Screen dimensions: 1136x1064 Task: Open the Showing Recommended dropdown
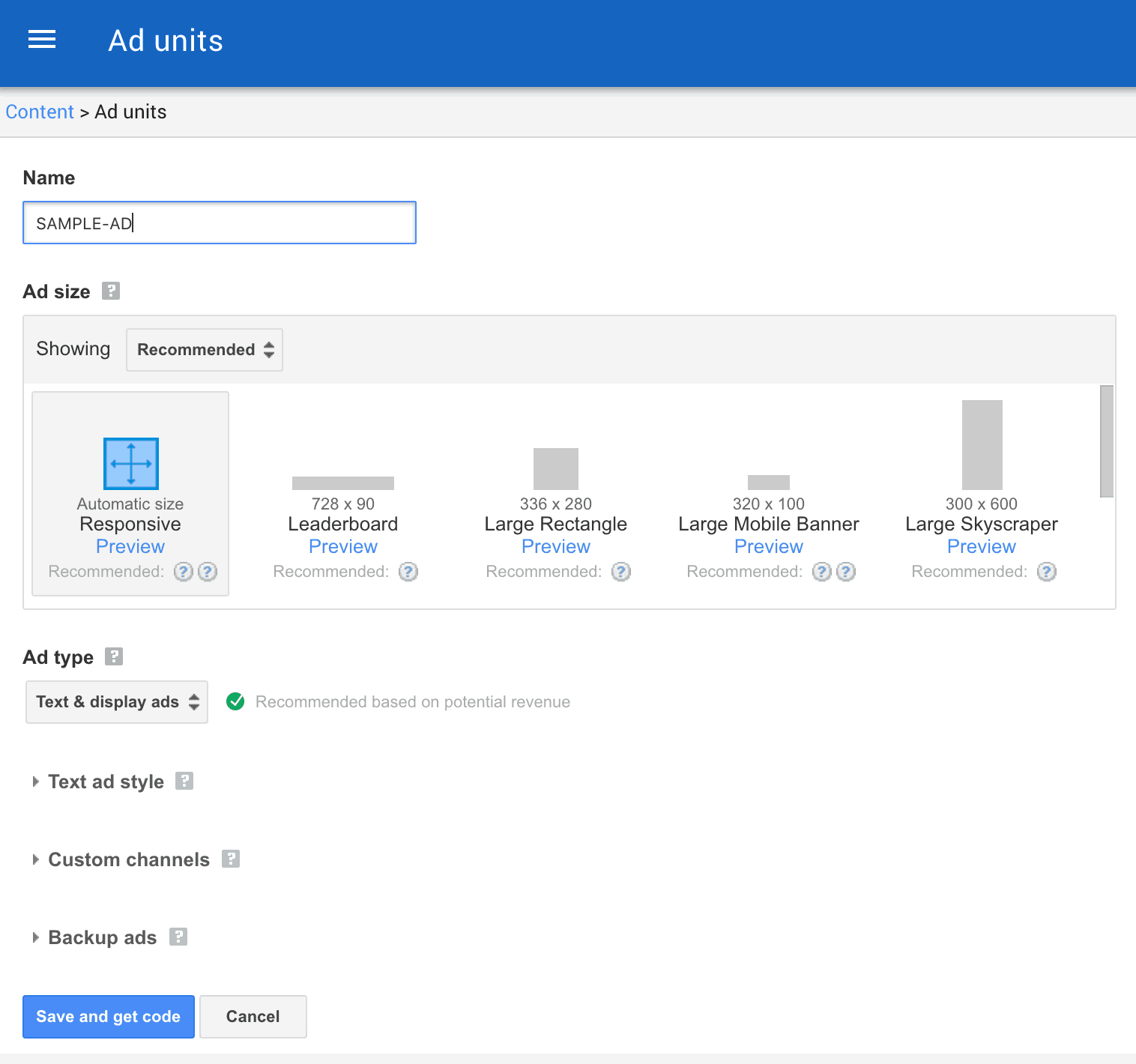[204, 349]
